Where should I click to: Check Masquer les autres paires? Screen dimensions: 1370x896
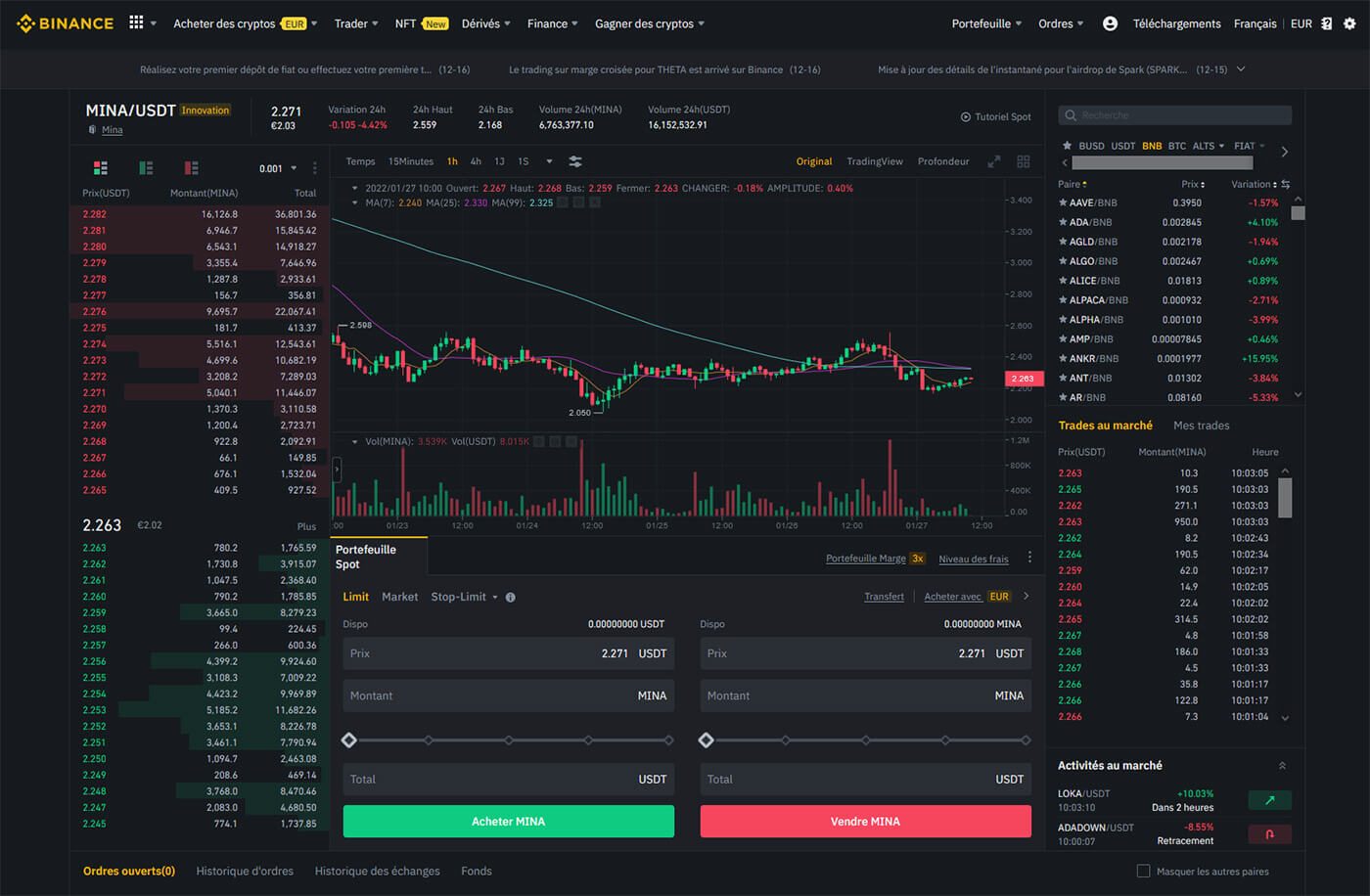(1143, 871)
